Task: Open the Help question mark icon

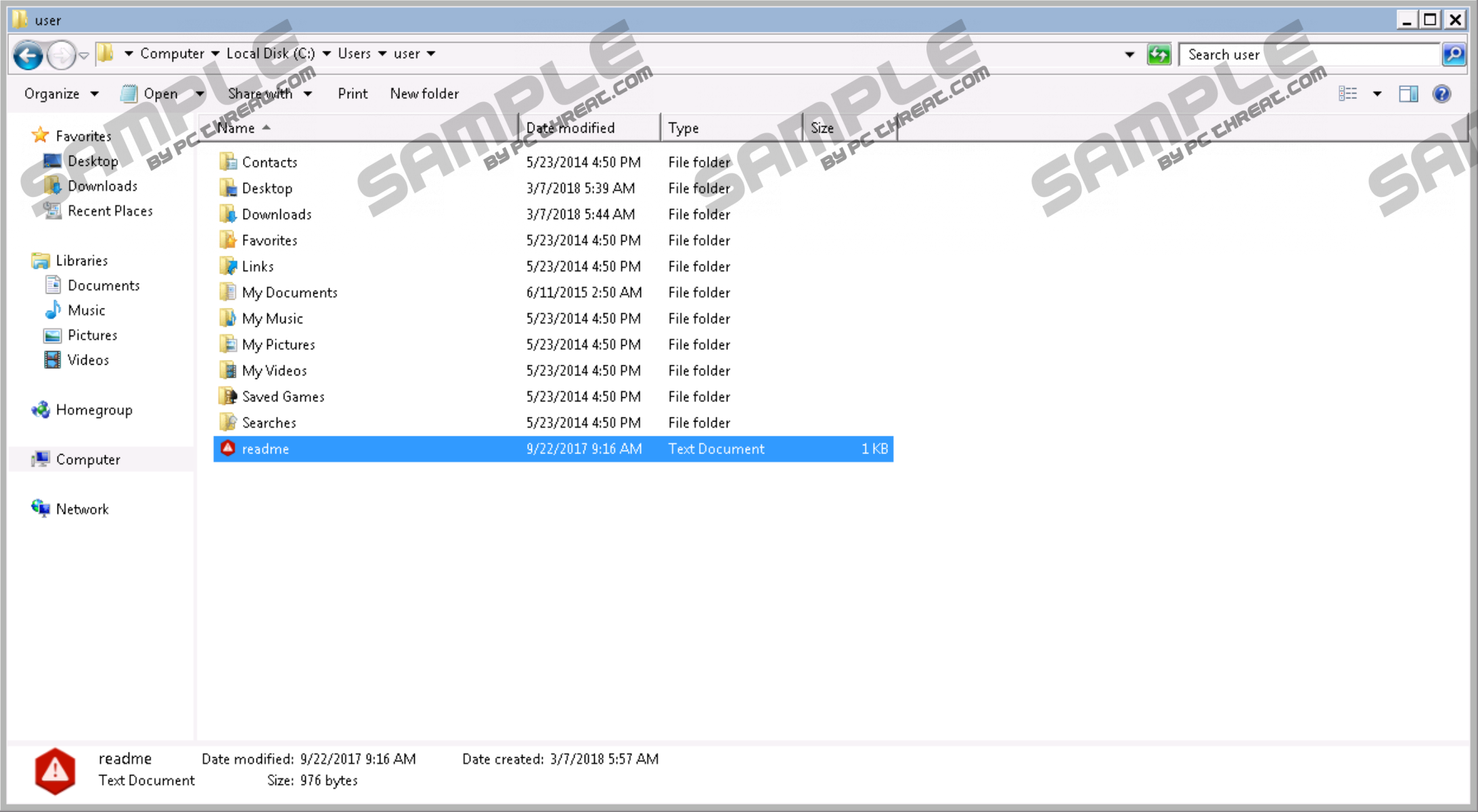Action: pos(1441,94)
